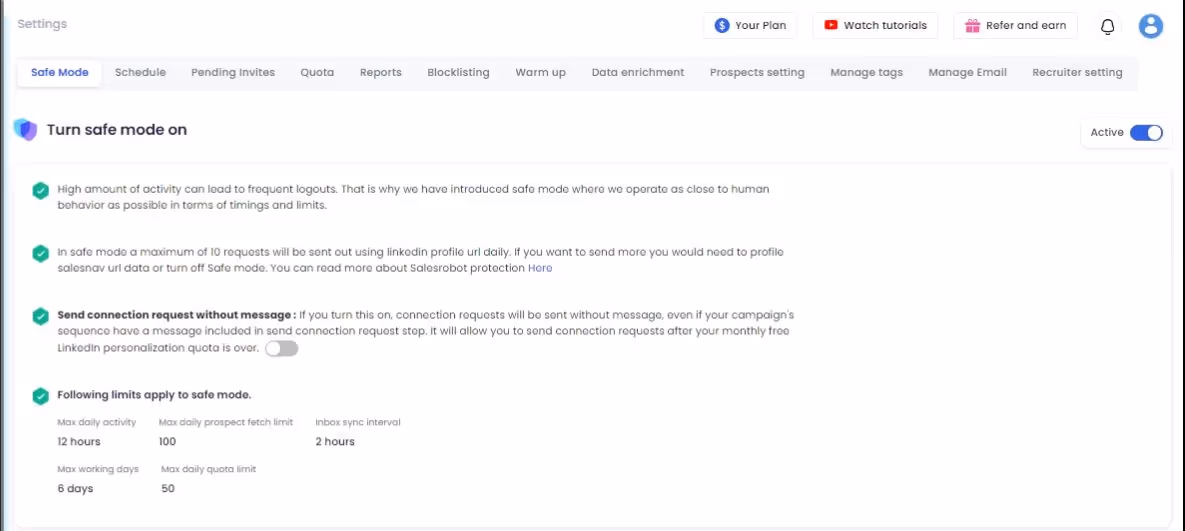Open the Warm up tab
This screenshot has width=1185, height=531.
540,73
